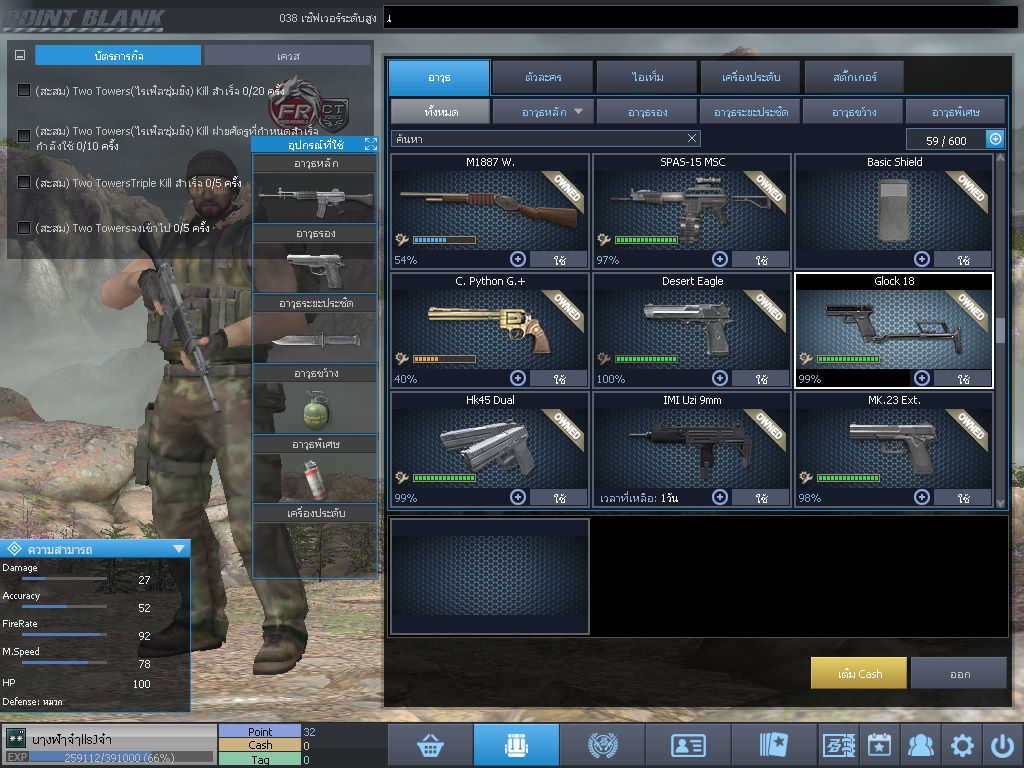The image size is (1024, 768).
Task: Click the Damage stat bar
Action: pyautogui.click(x=65, y=579)
